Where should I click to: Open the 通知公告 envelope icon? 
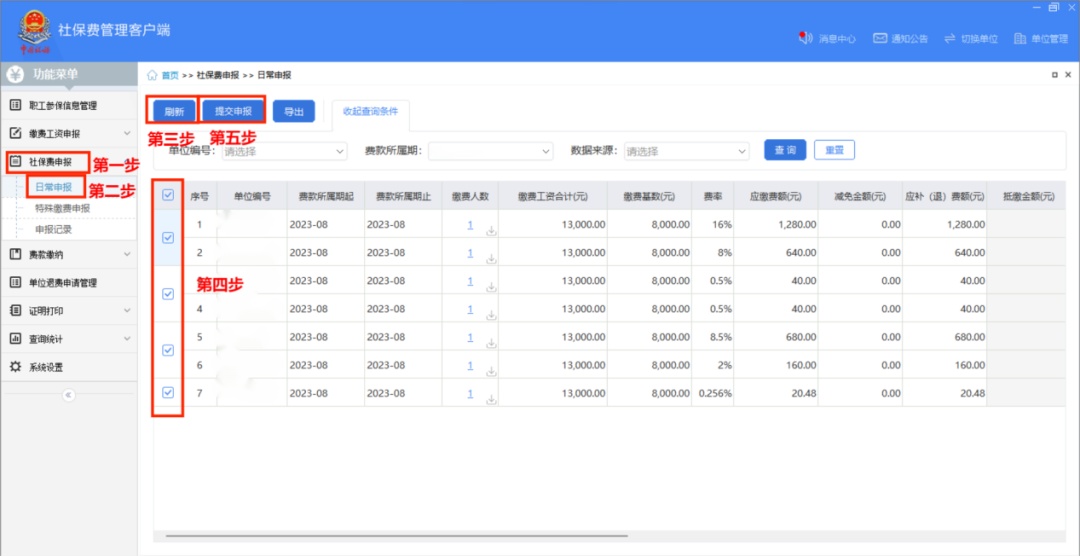point(880,39)
